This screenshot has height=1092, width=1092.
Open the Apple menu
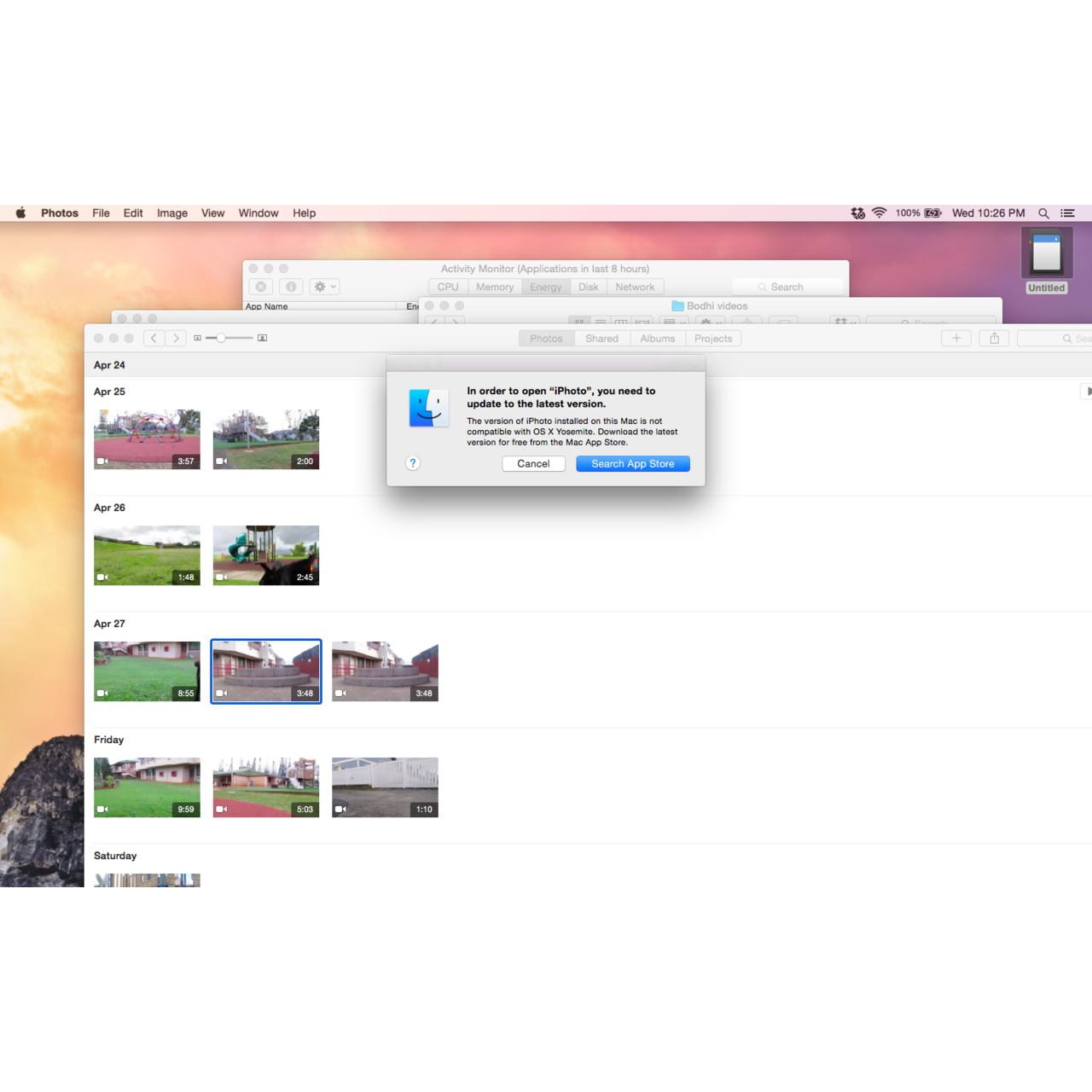click(20, 213)
